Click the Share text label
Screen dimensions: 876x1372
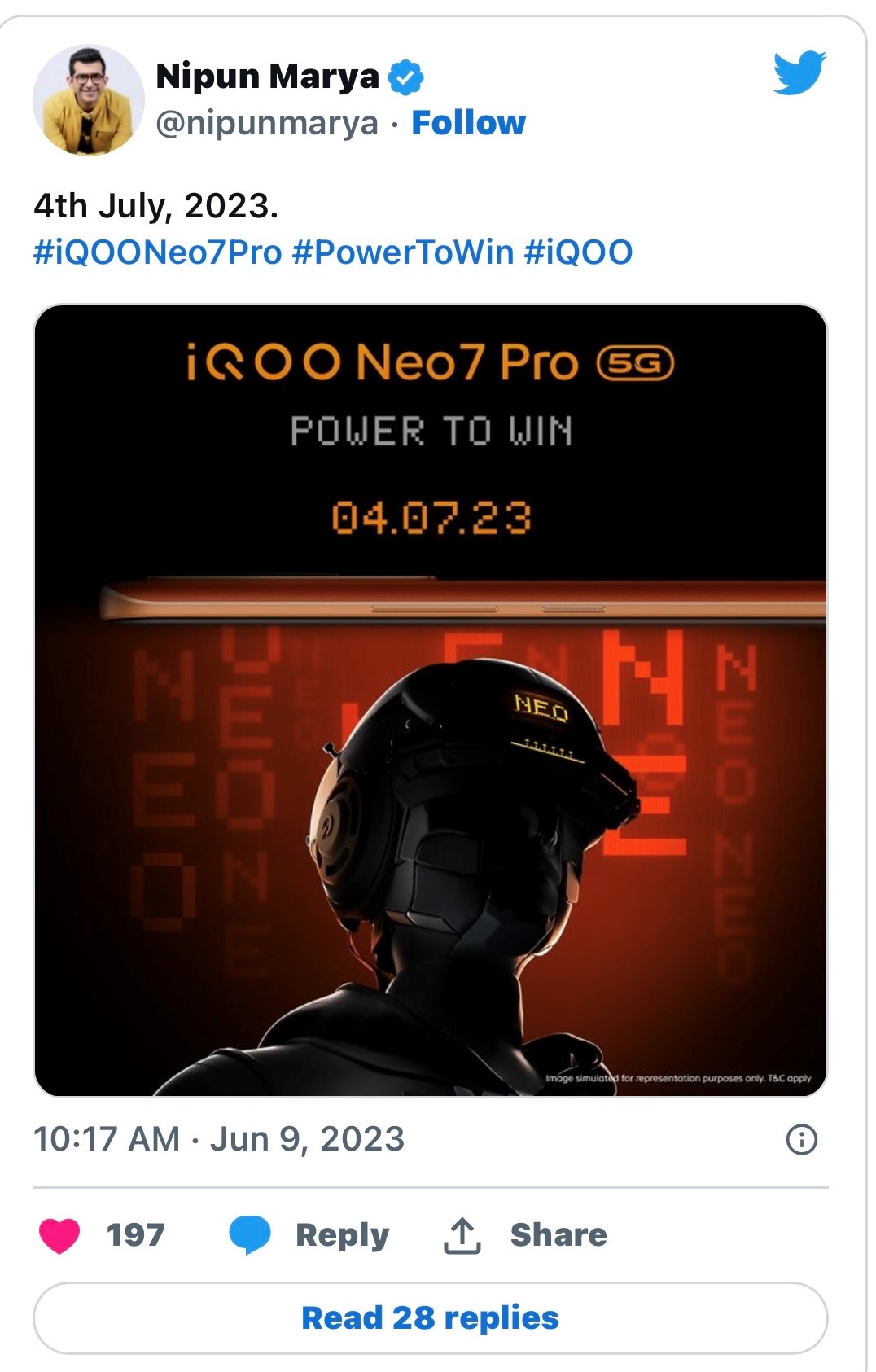tap(558, 1235)
